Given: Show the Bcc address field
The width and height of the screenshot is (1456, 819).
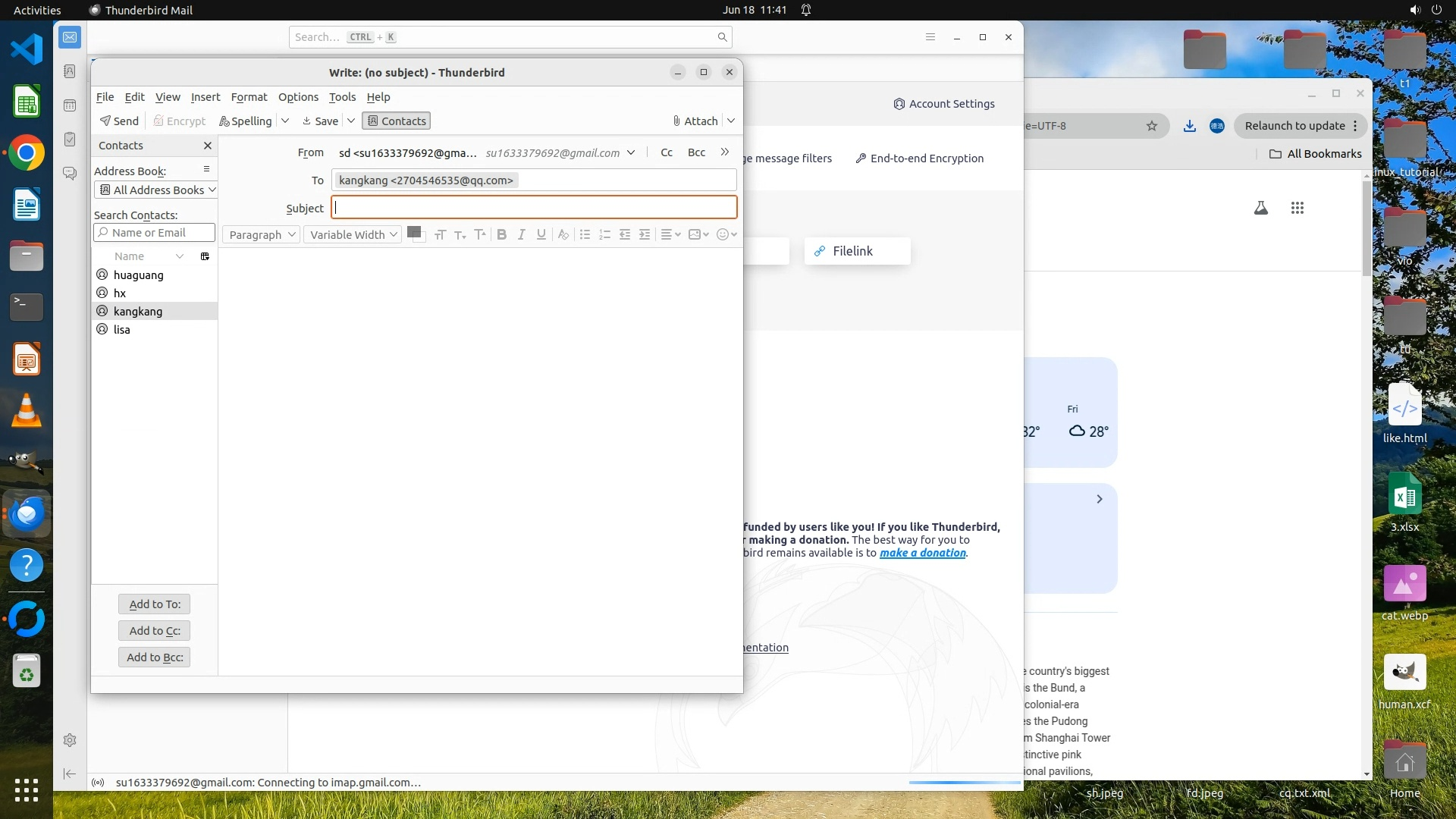Looking at the screenshot, I should pos(696,152).
